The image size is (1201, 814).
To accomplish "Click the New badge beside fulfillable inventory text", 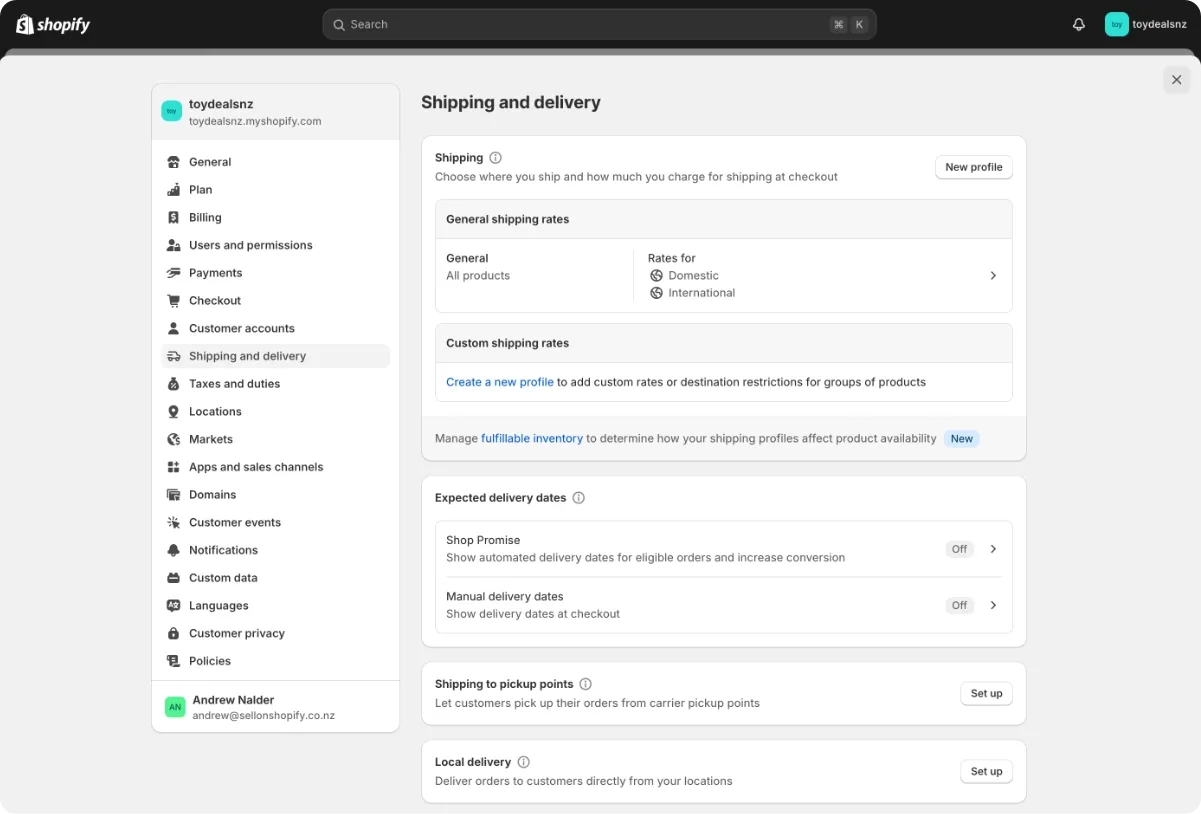I will click(962, 439).
